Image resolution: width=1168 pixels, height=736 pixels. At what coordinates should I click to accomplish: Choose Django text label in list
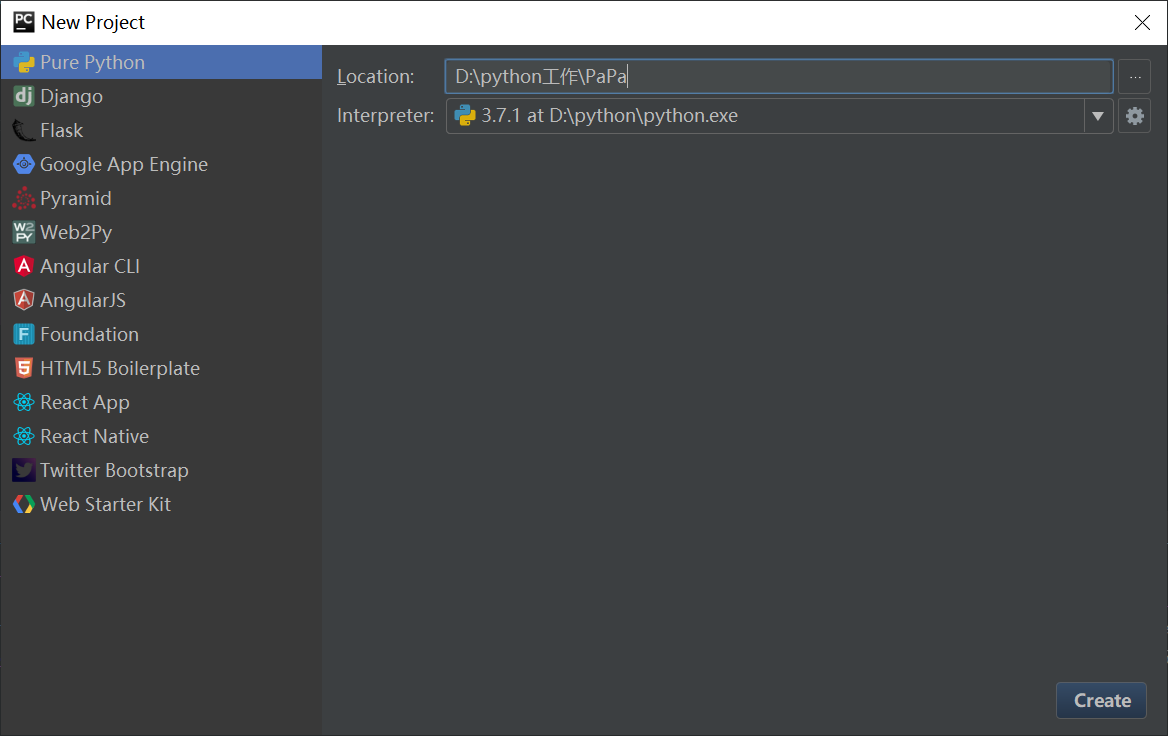pyautogui.click(x=72, y=96)
